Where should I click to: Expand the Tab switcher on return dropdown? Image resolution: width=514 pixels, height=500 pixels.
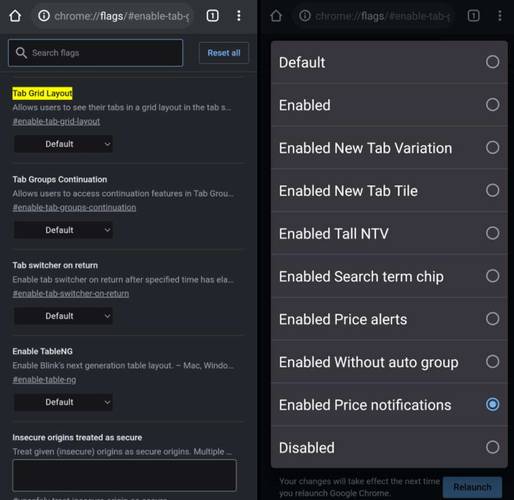[x=63, y=316]
